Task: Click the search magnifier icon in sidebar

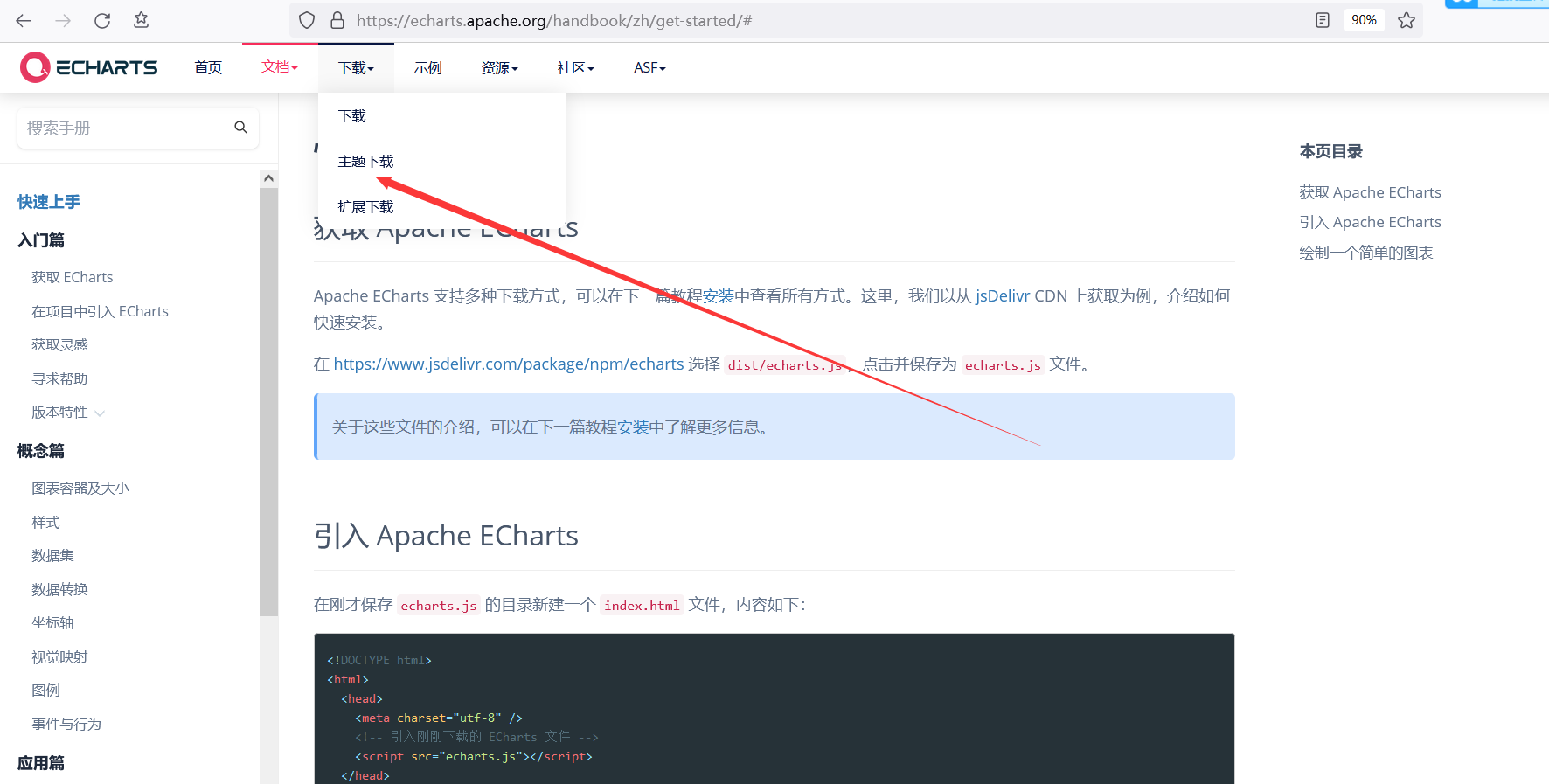Action: pos(240,128)
